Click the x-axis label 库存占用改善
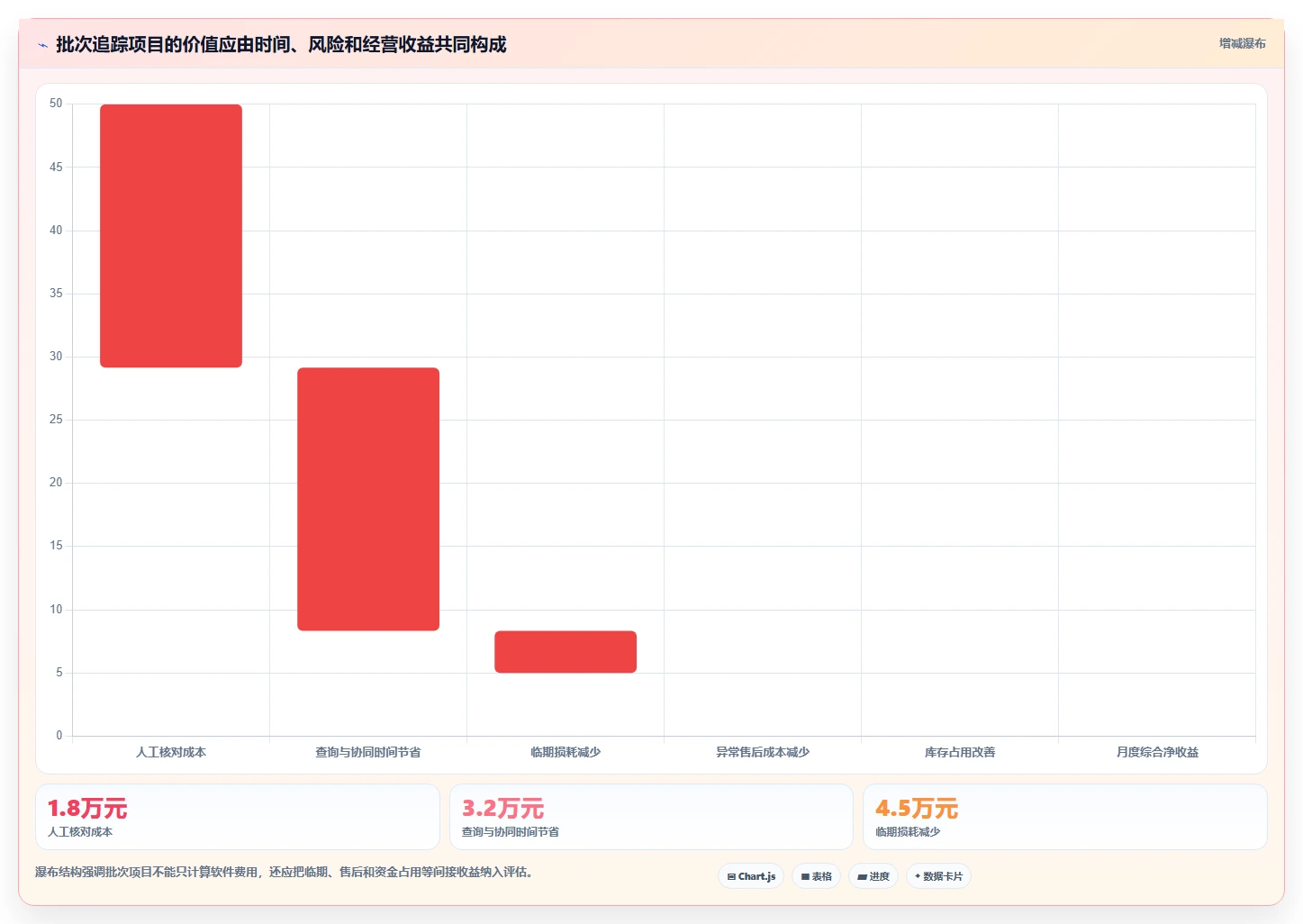Image resolution: width=1303 pixels, height=924 pixels. click(x=960, y=752)
